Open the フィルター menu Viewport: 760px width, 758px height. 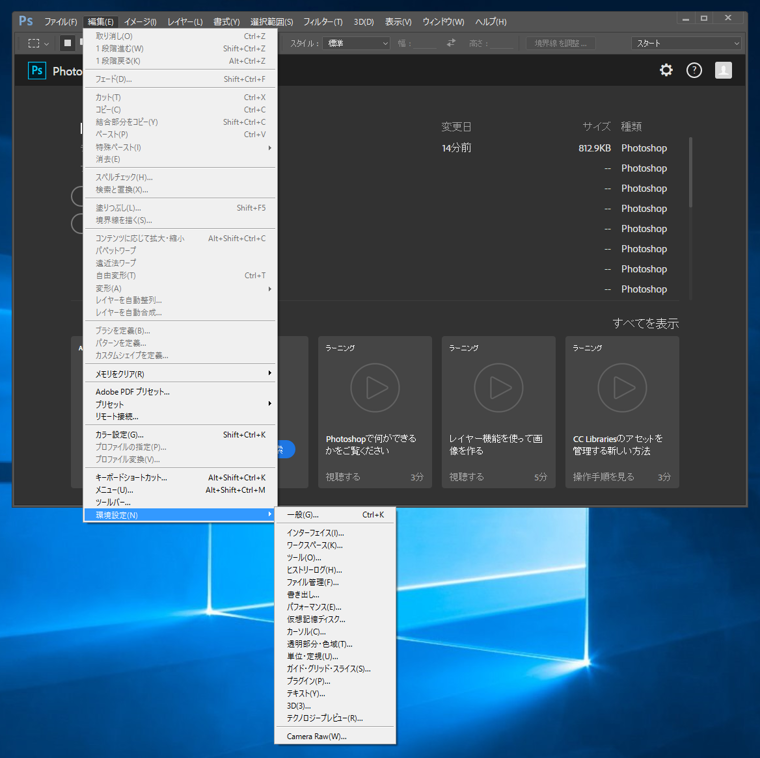[x=323, y=22]
